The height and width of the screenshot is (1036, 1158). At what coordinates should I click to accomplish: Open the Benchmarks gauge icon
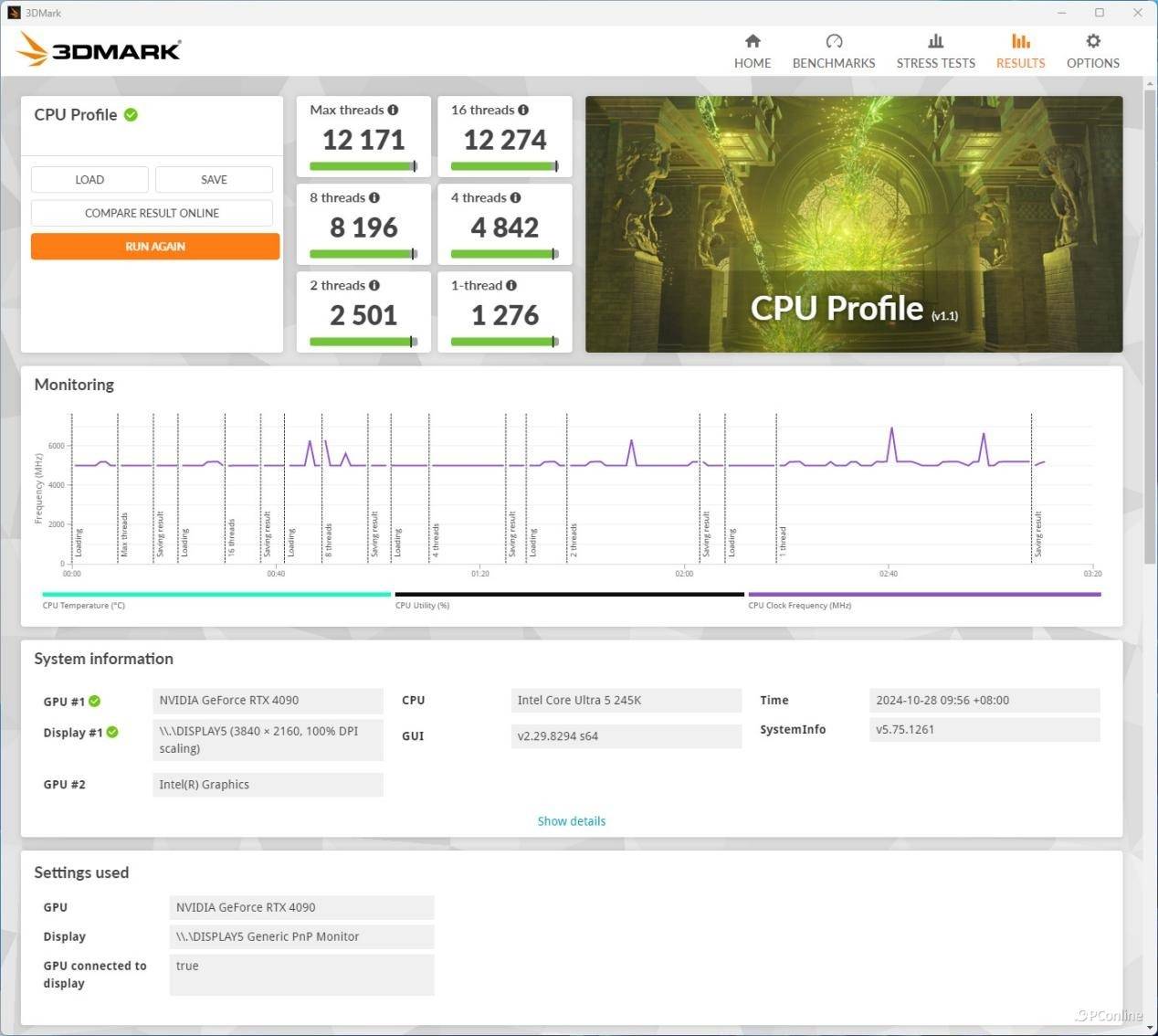834,41
